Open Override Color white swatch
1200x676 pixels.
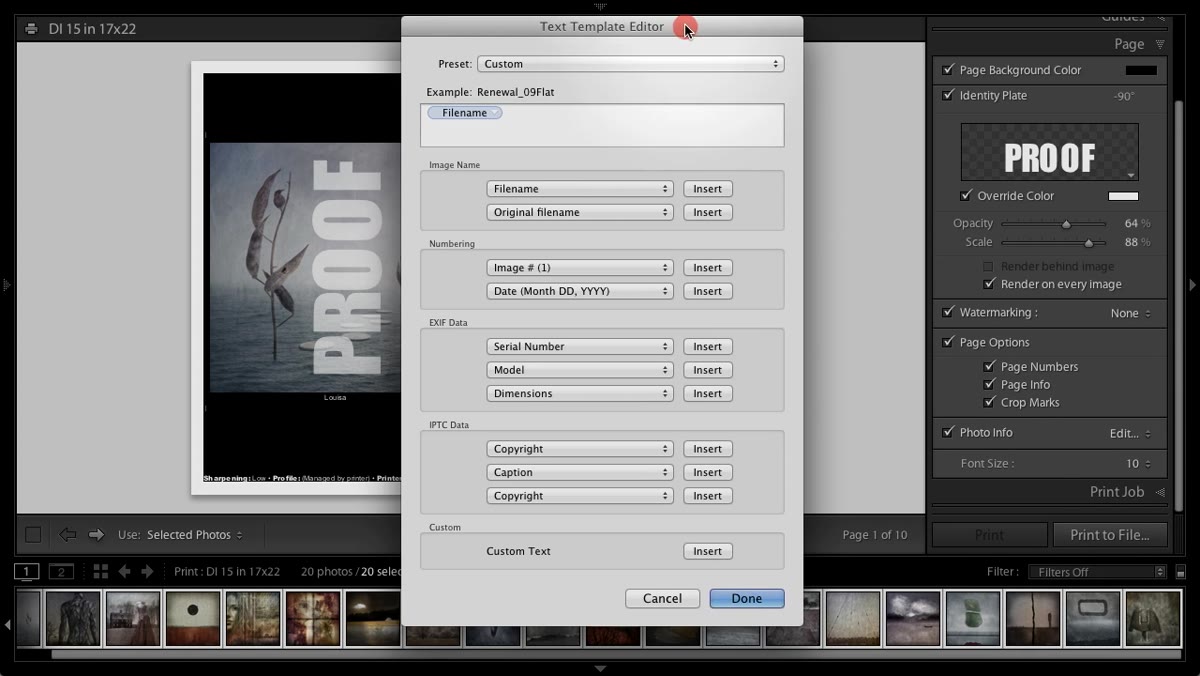coord(1123,196)
